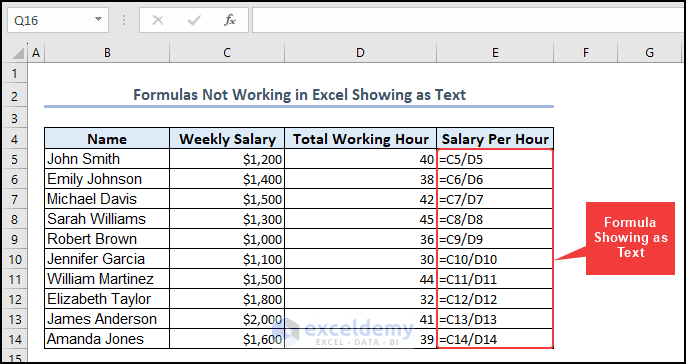Select row 14 header
Screen dimensions: 686x364
click(x=14, y=339)
